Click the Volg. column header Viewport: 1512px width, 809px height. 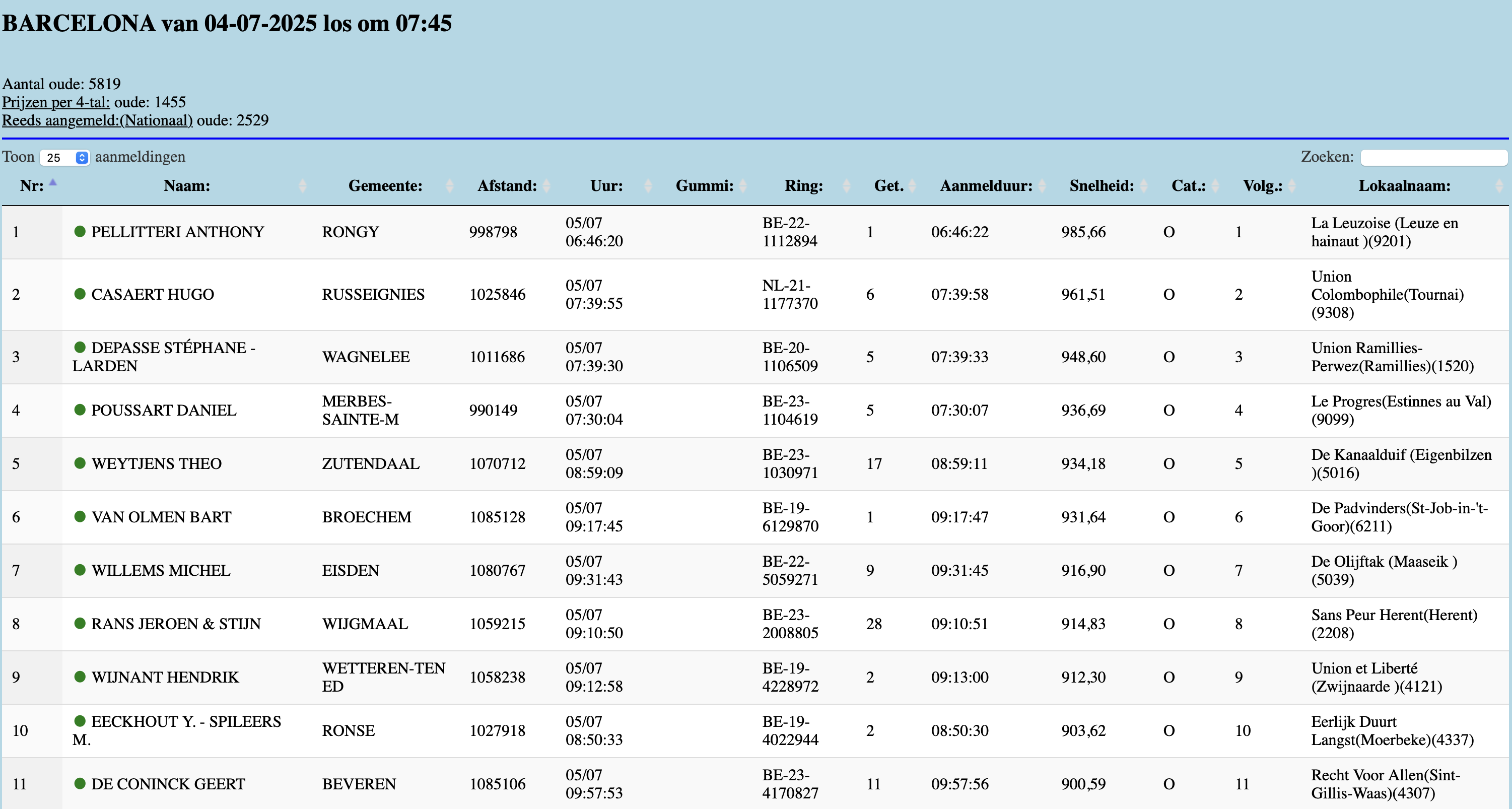point(1263,186)
